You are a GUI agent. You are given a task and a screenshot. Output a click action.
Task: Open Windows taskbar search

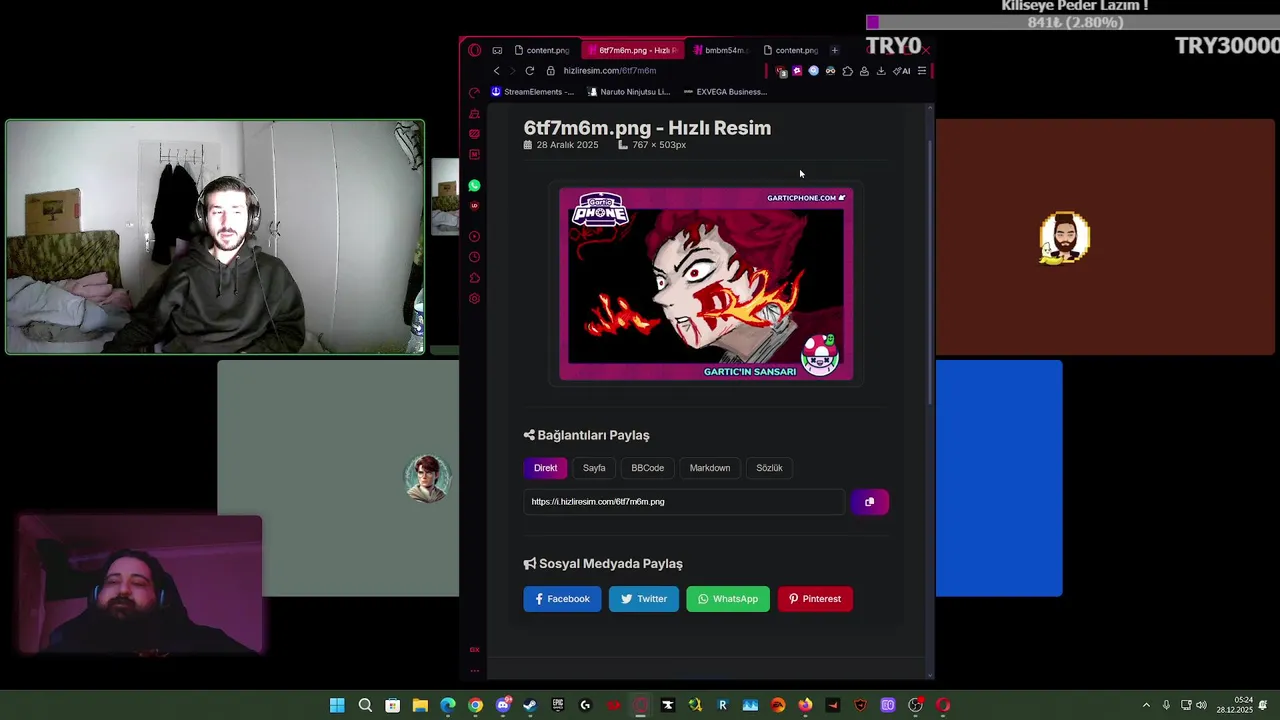point(365,705)
